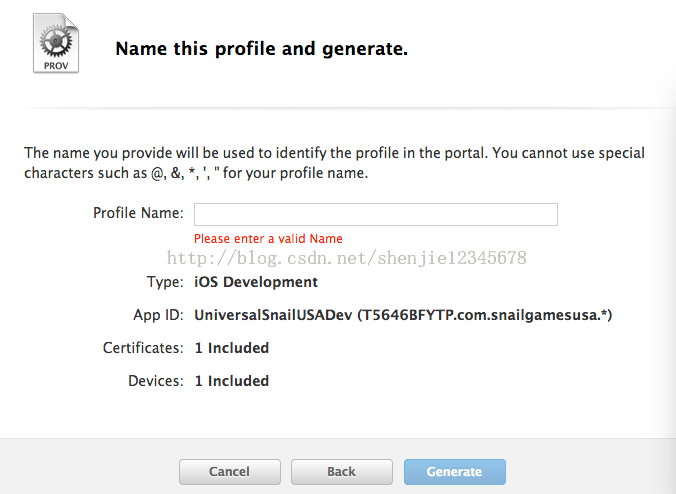Viewport: 676px width, 494px height.
Task: Click the 'Please enter a valid Name' error text
Action: (268, 238)
